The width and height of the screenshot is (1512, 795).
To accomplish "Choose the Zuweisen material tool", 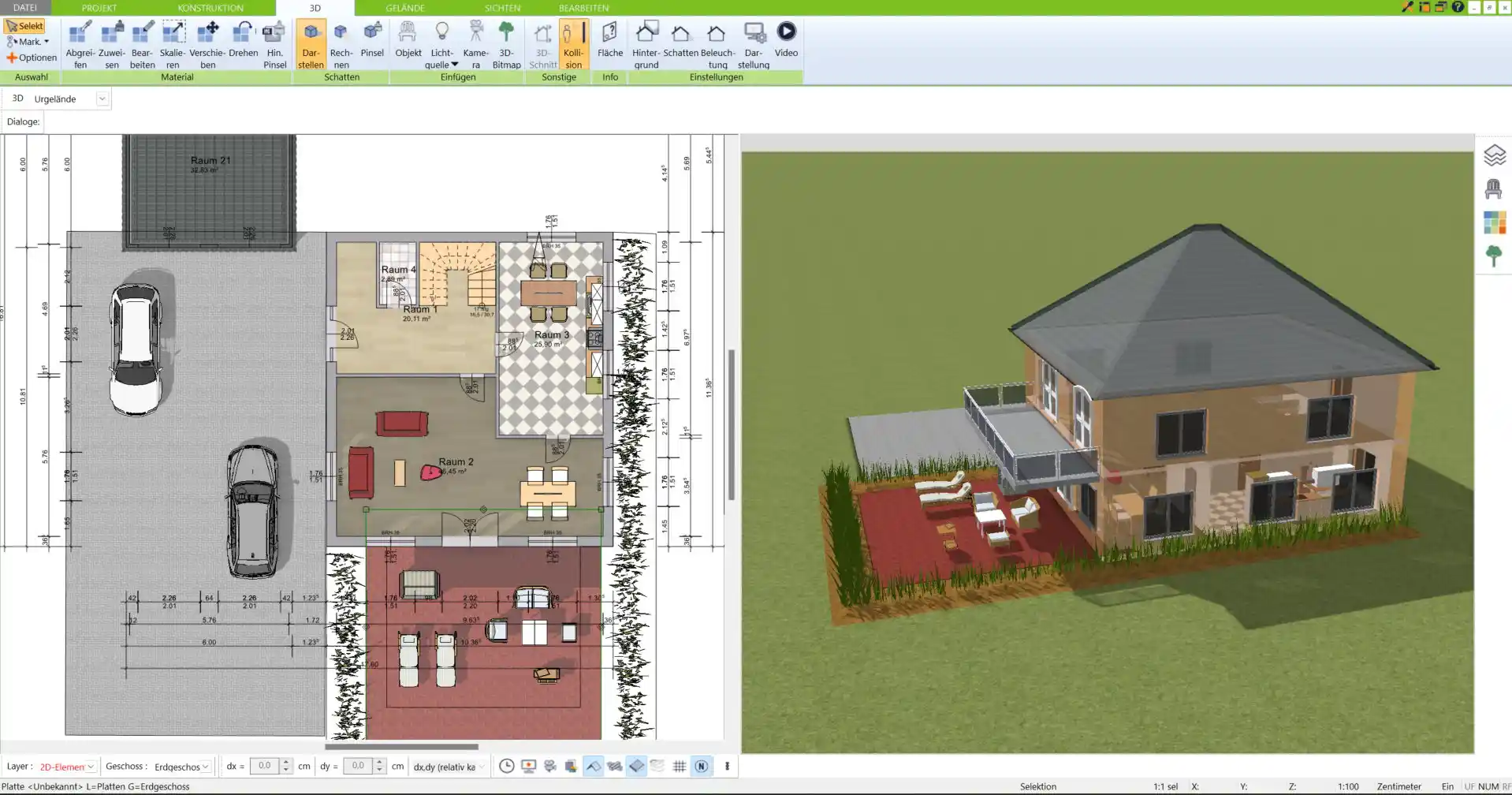I will [x=112, y=45].
